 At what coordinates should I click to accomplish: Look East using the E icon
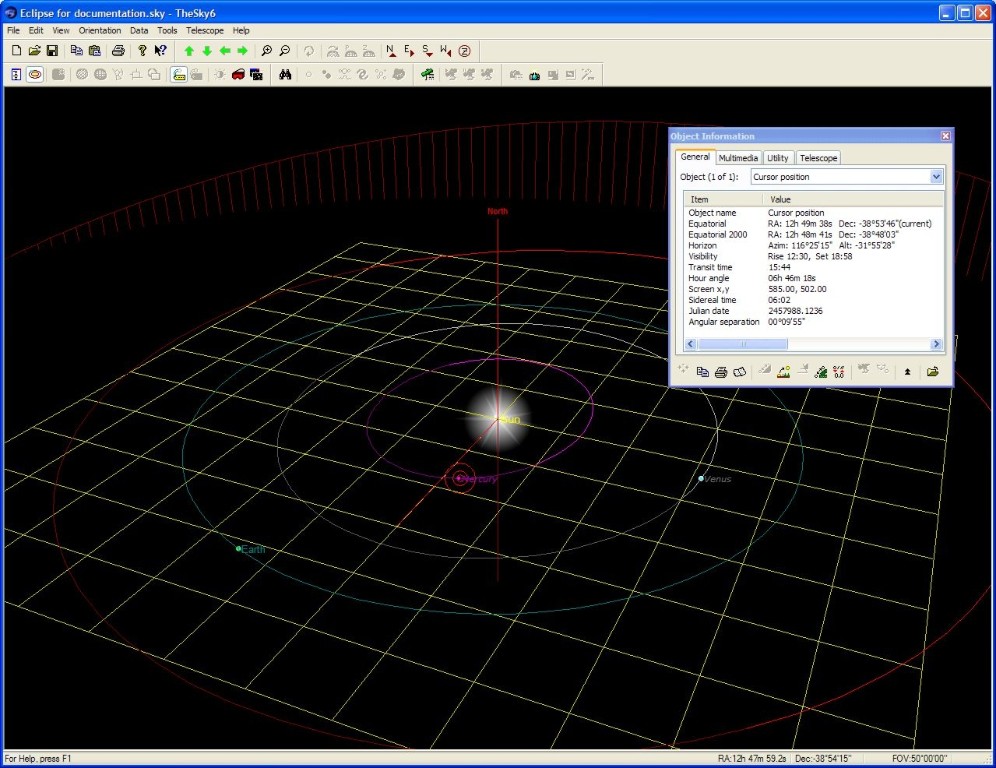(409, 51)
